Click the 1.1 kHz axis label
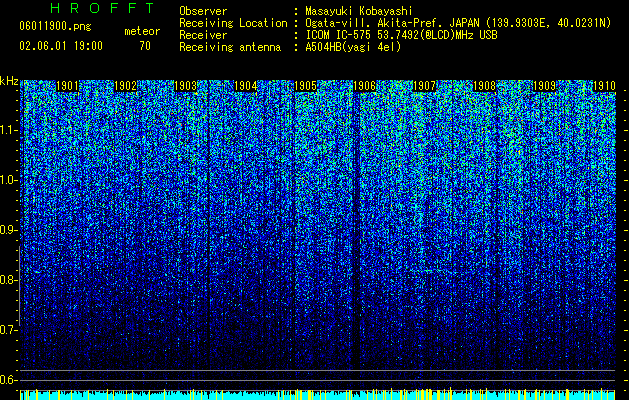 pos(8,130)
